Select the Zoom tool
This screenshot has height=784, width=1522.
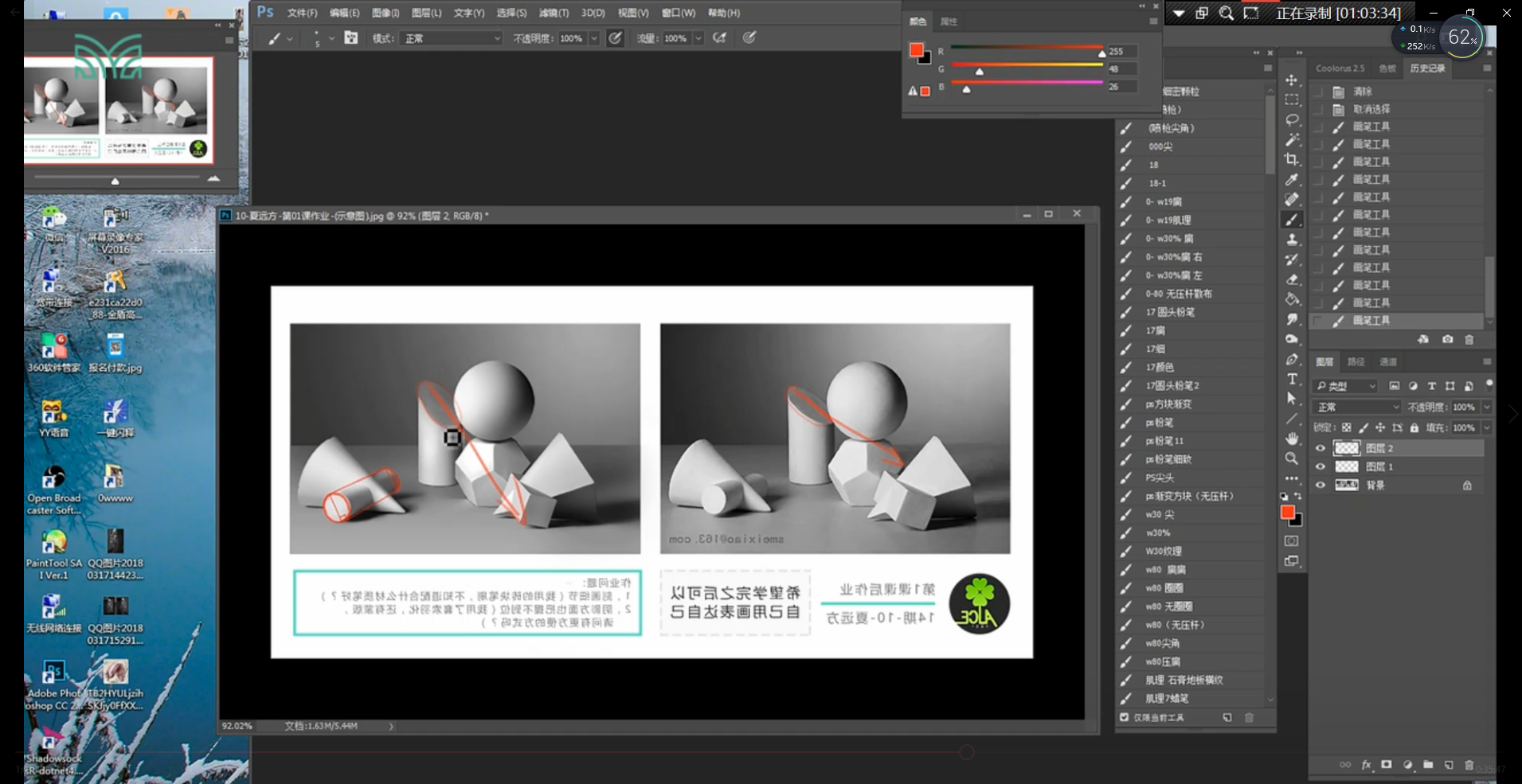pos(1292,458)
